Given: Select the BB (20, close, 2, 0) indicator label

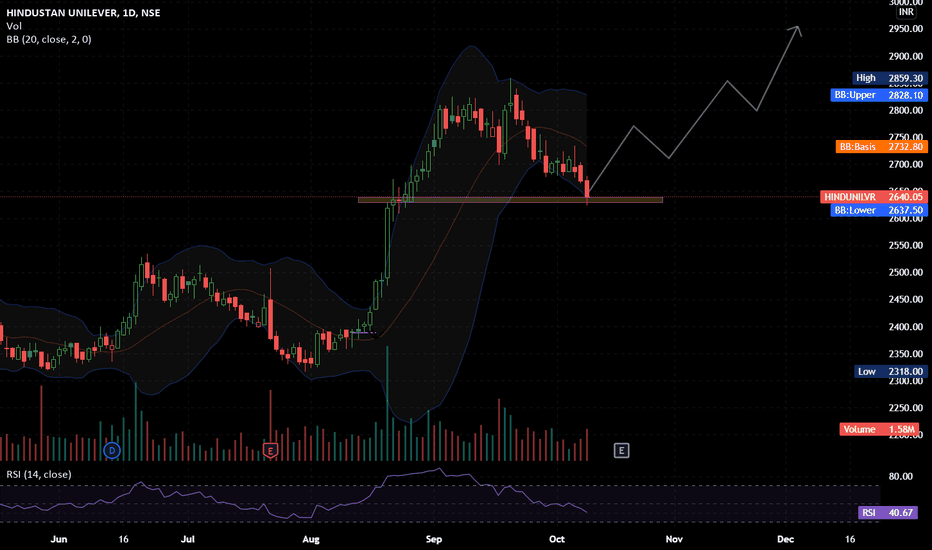Looking at the screenshot, I should 49,39.
